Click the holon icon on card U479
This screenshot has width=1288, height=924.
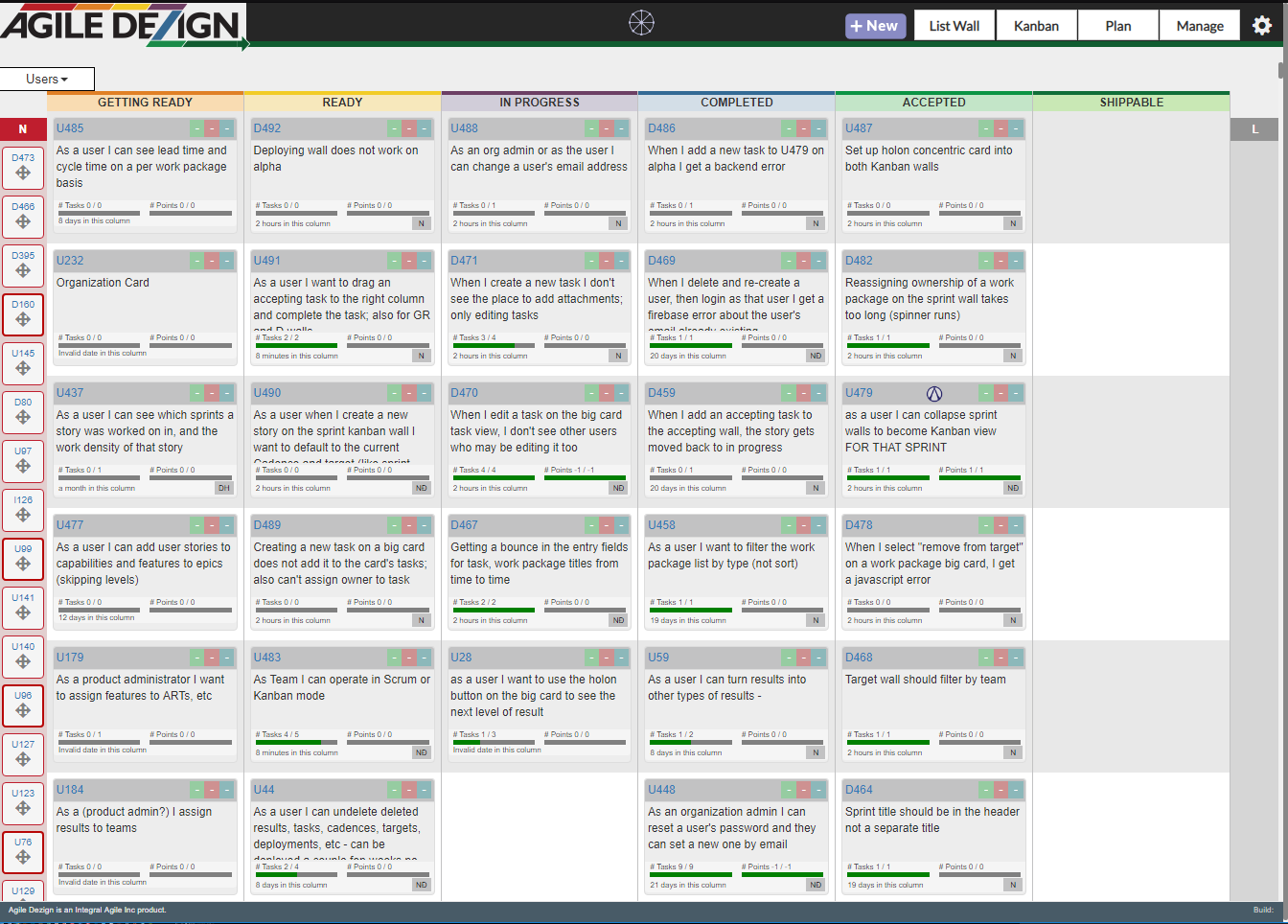[x=934, y=394]
